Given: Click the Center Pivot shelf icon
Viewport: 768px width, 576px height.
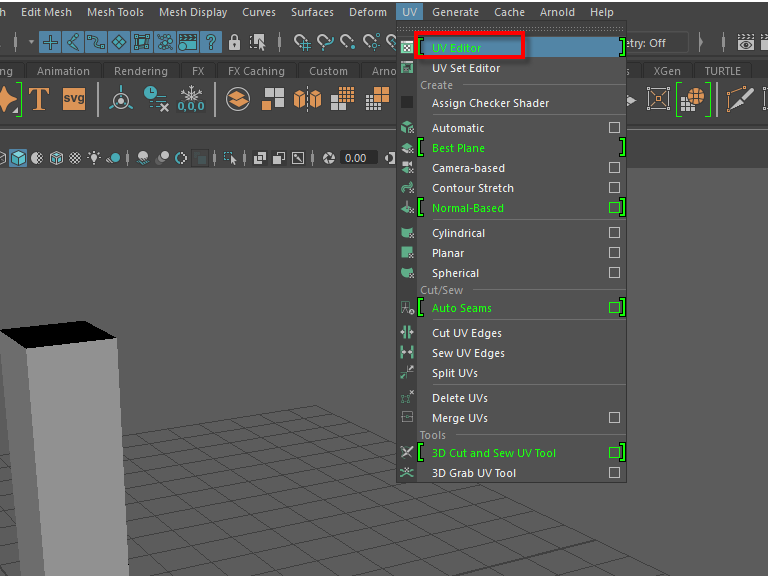Looking at the screenshot, I should 121,99.
